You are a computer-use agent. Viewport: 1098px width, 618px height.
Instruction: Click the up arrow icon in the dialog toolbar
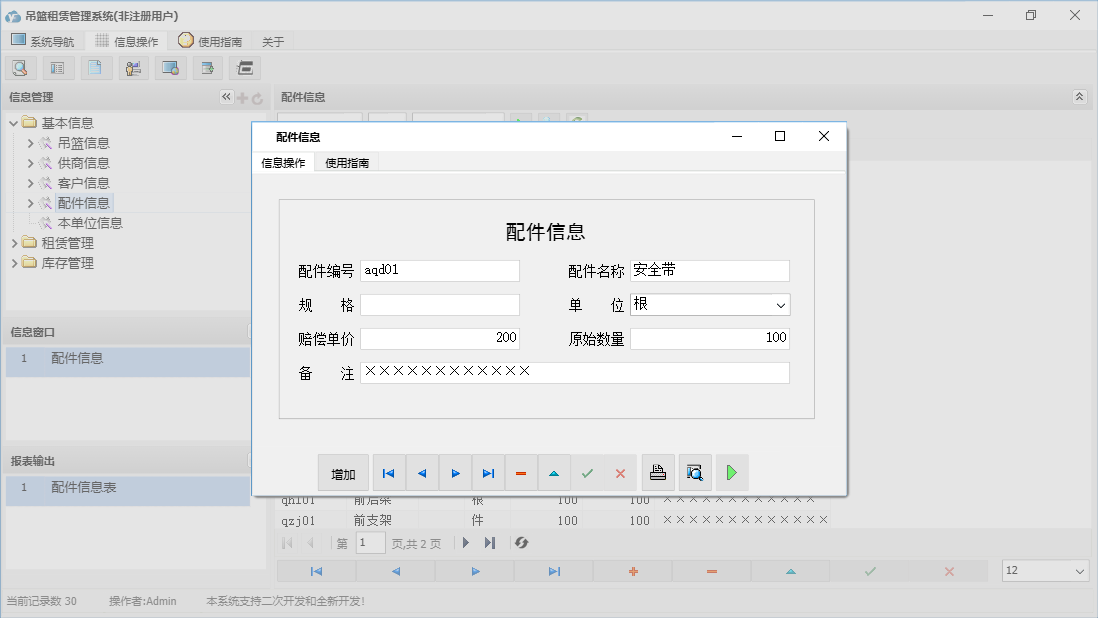[554, 472]
